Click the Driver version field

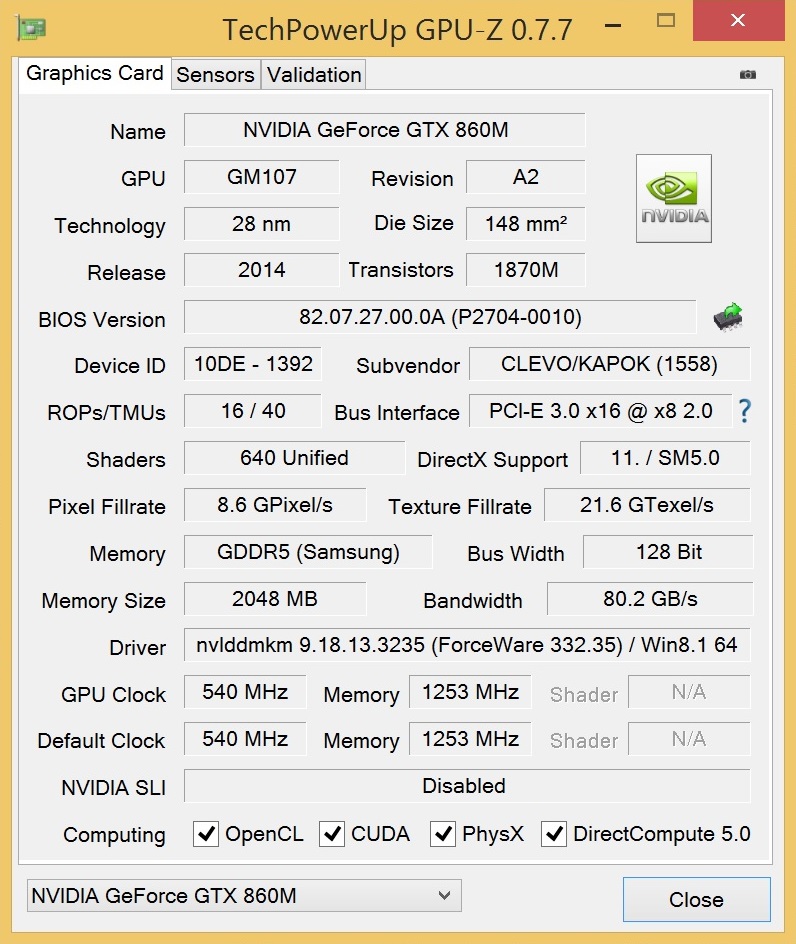(x=466, y=645)
